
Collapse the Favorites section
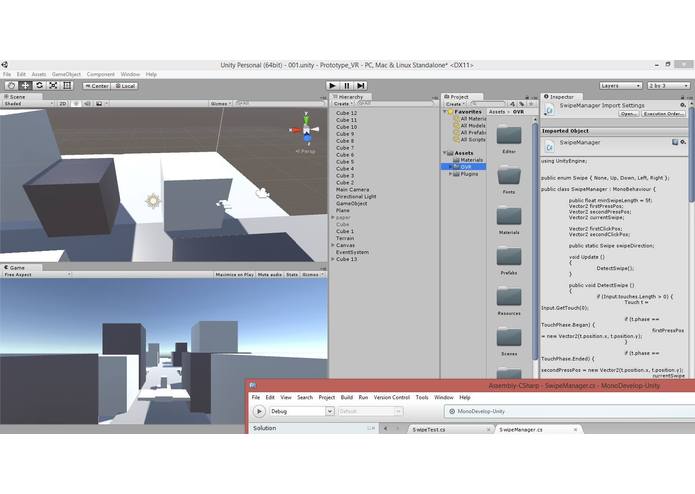coord(445,112)
